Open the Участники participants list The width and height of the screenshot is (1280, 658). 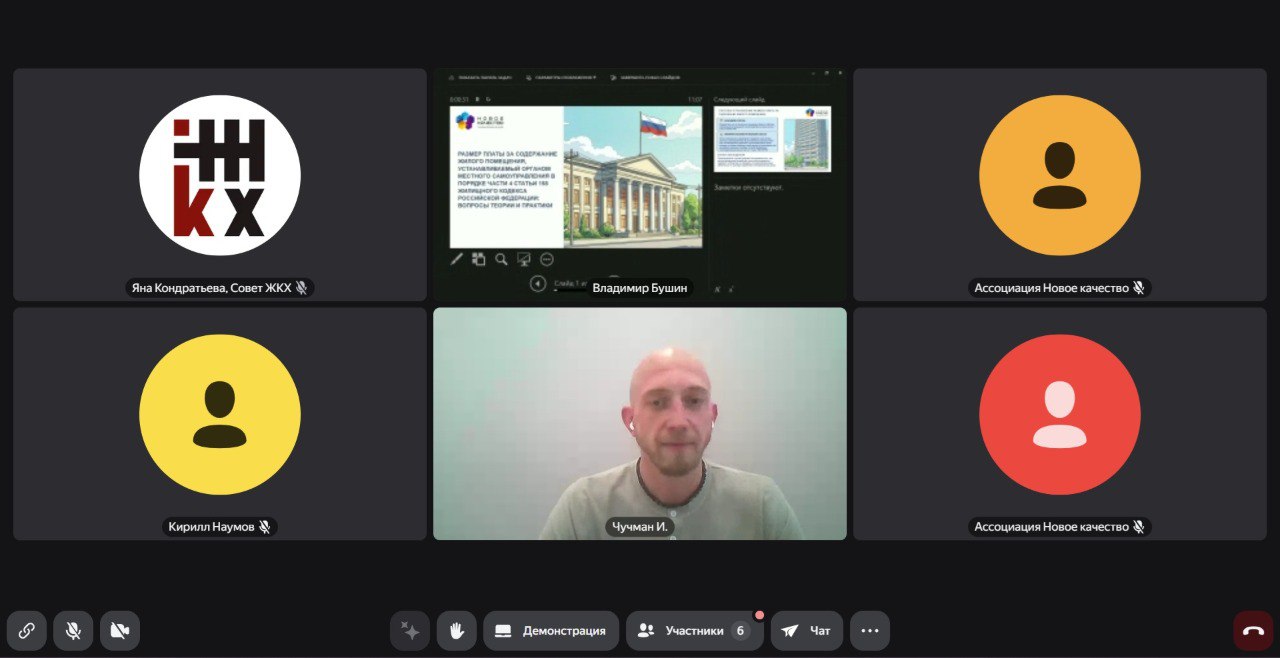tap(694, 631)
